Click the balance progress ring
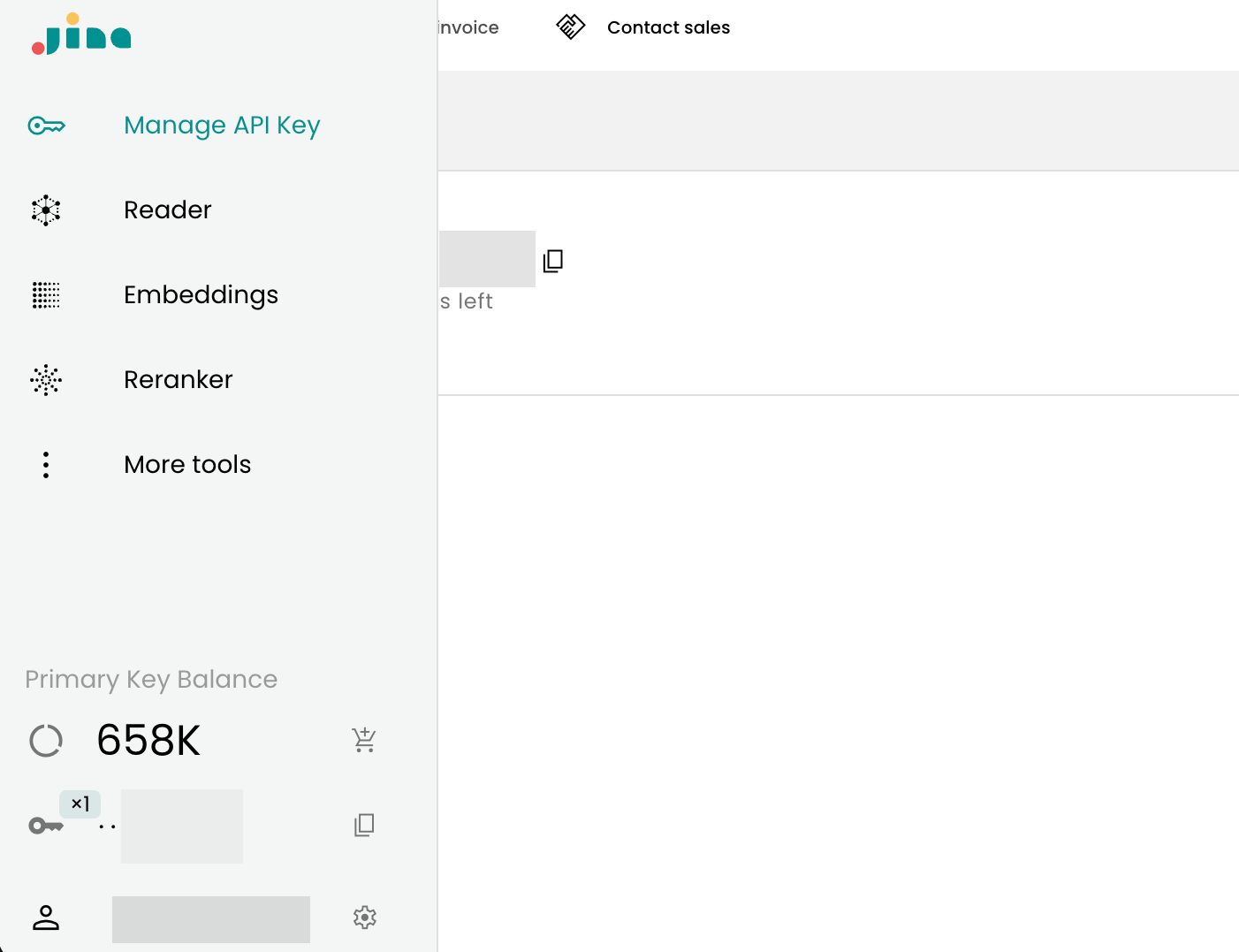1239x952 pixels. pos(46,741)
